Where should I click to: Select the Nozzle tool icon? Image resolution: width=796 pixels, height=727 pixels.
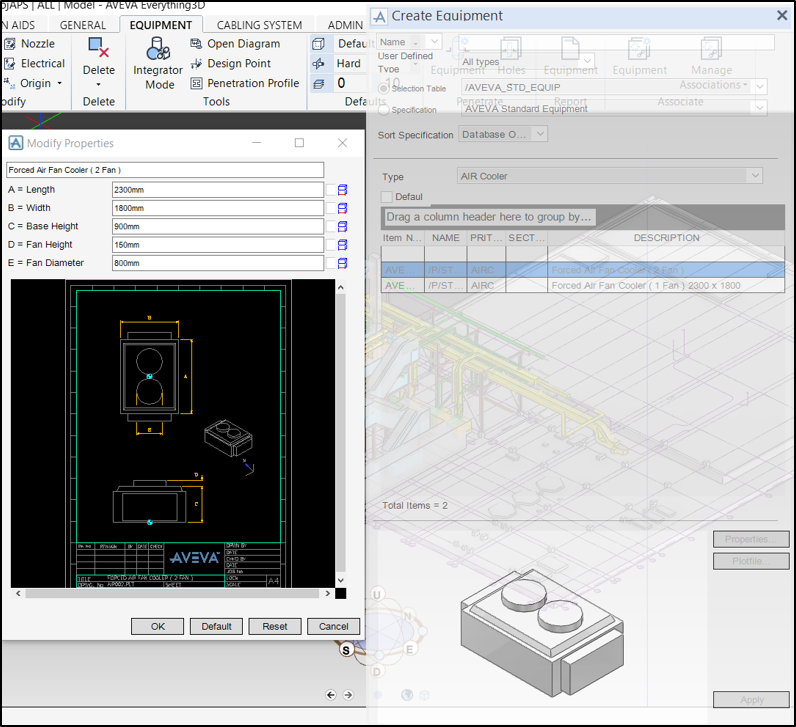pyautogui.click(x=10, y=44)
